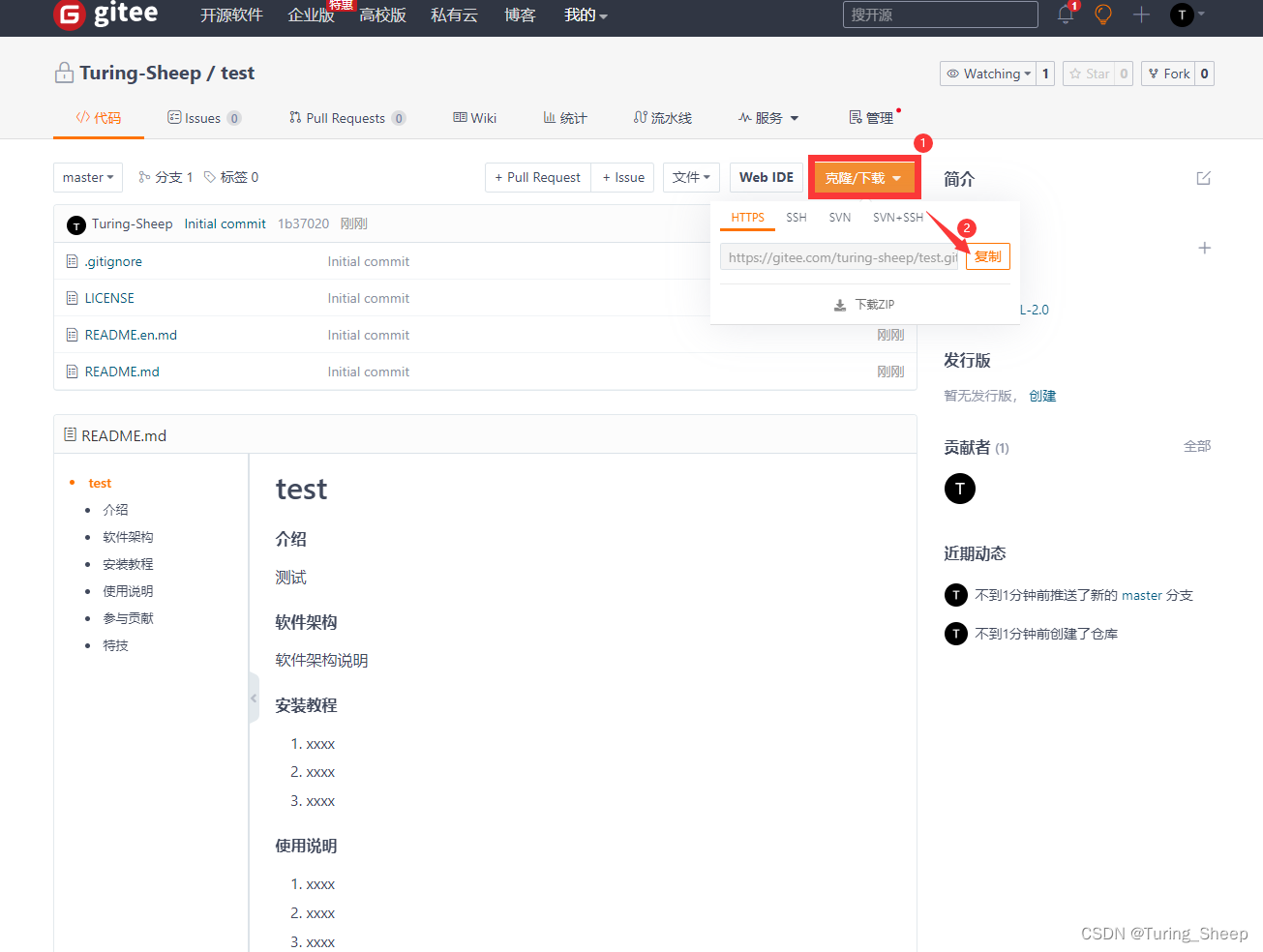1263x952 pixels.
Task: Click the plus icon below 简介 edit
Action: pyautogui.click(x=1204, y=248)
